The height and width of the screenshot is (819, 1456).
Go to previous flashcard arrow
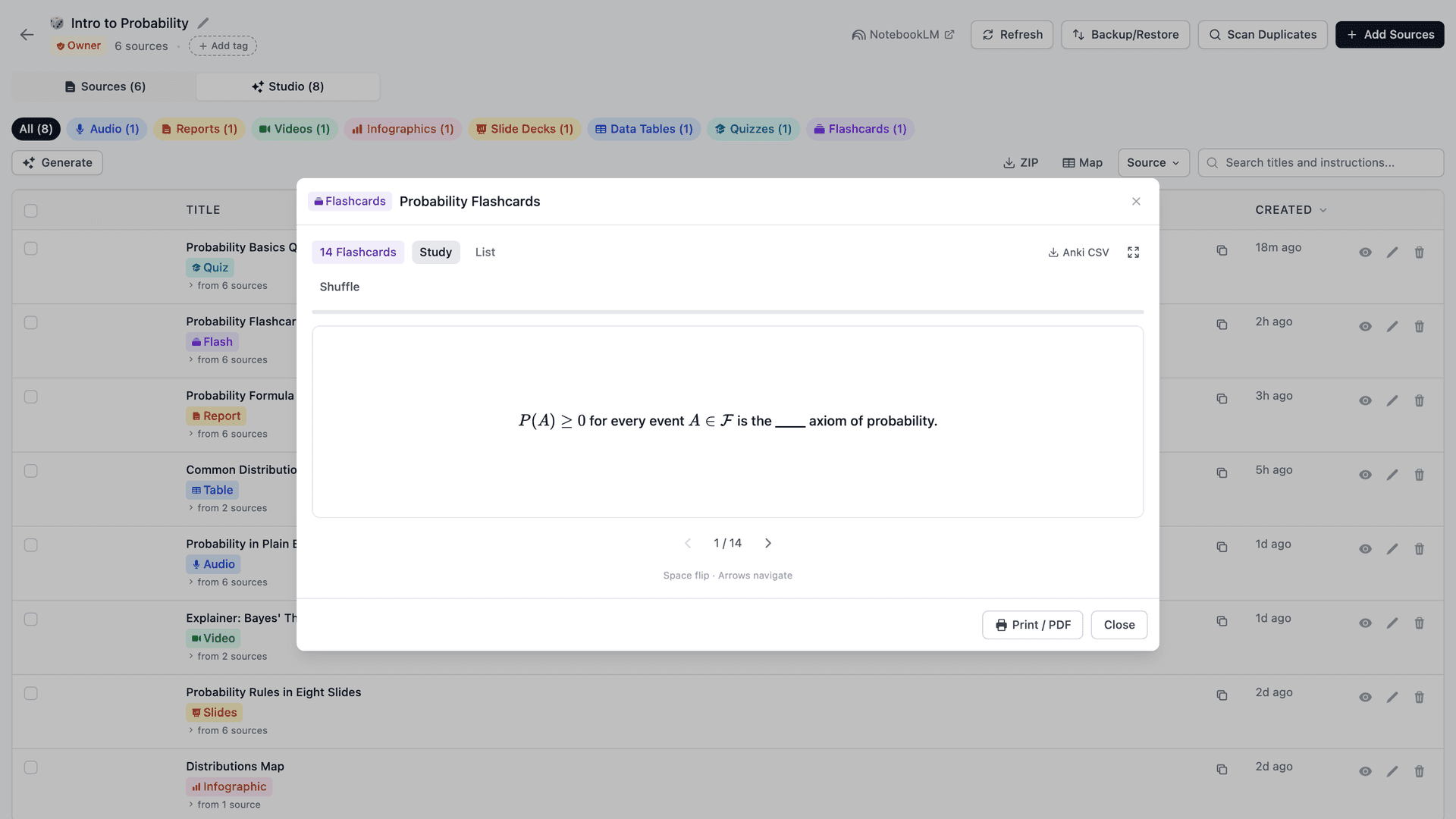tap(688, 543)
